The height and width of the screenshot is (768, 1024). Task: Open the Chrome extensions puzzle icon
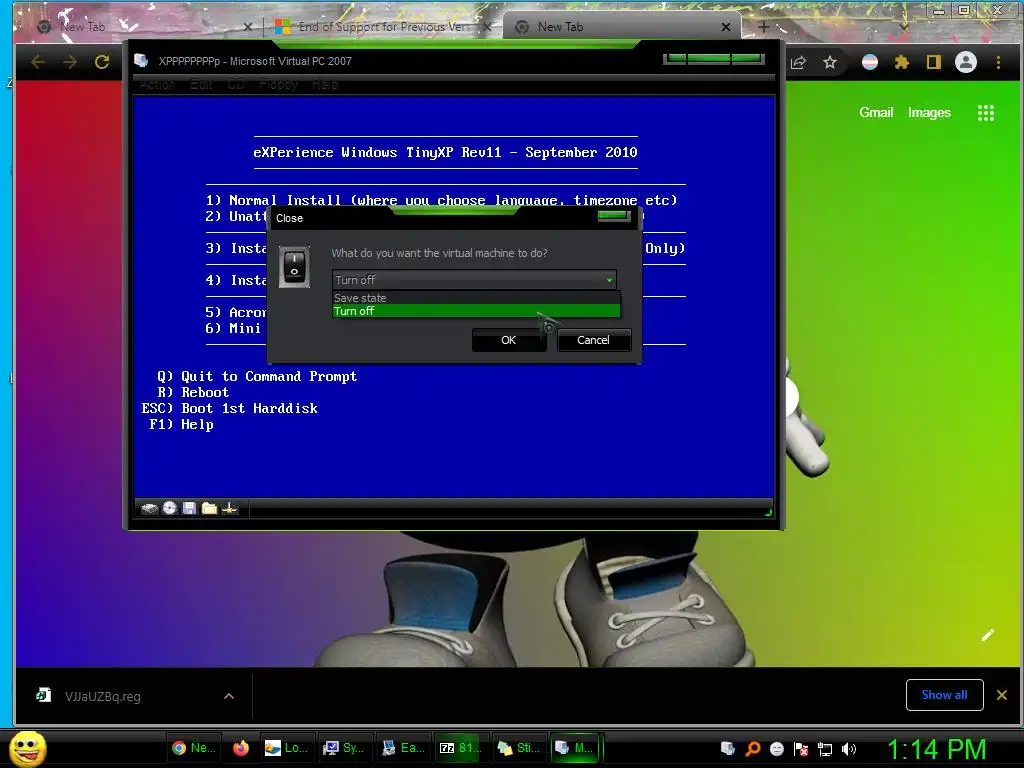tap(902, 63)
